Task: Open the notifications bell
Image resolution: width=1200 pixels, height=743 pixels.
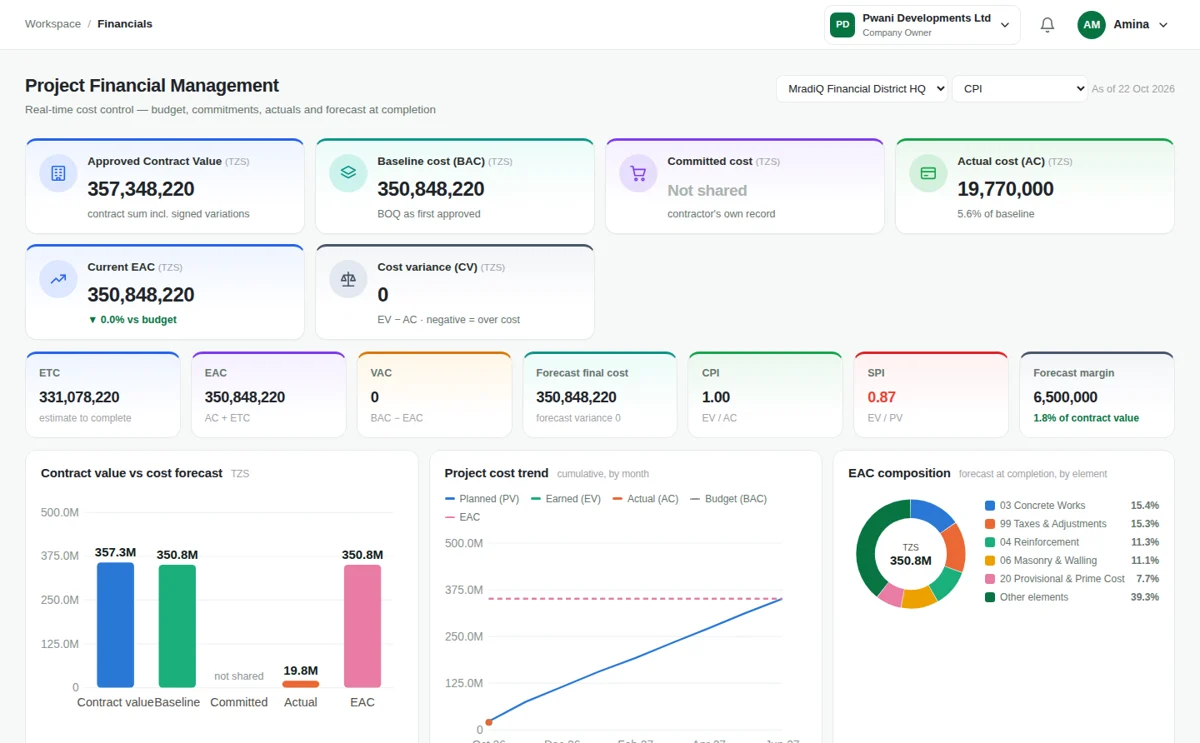Action: click(x=1047, y=25)
